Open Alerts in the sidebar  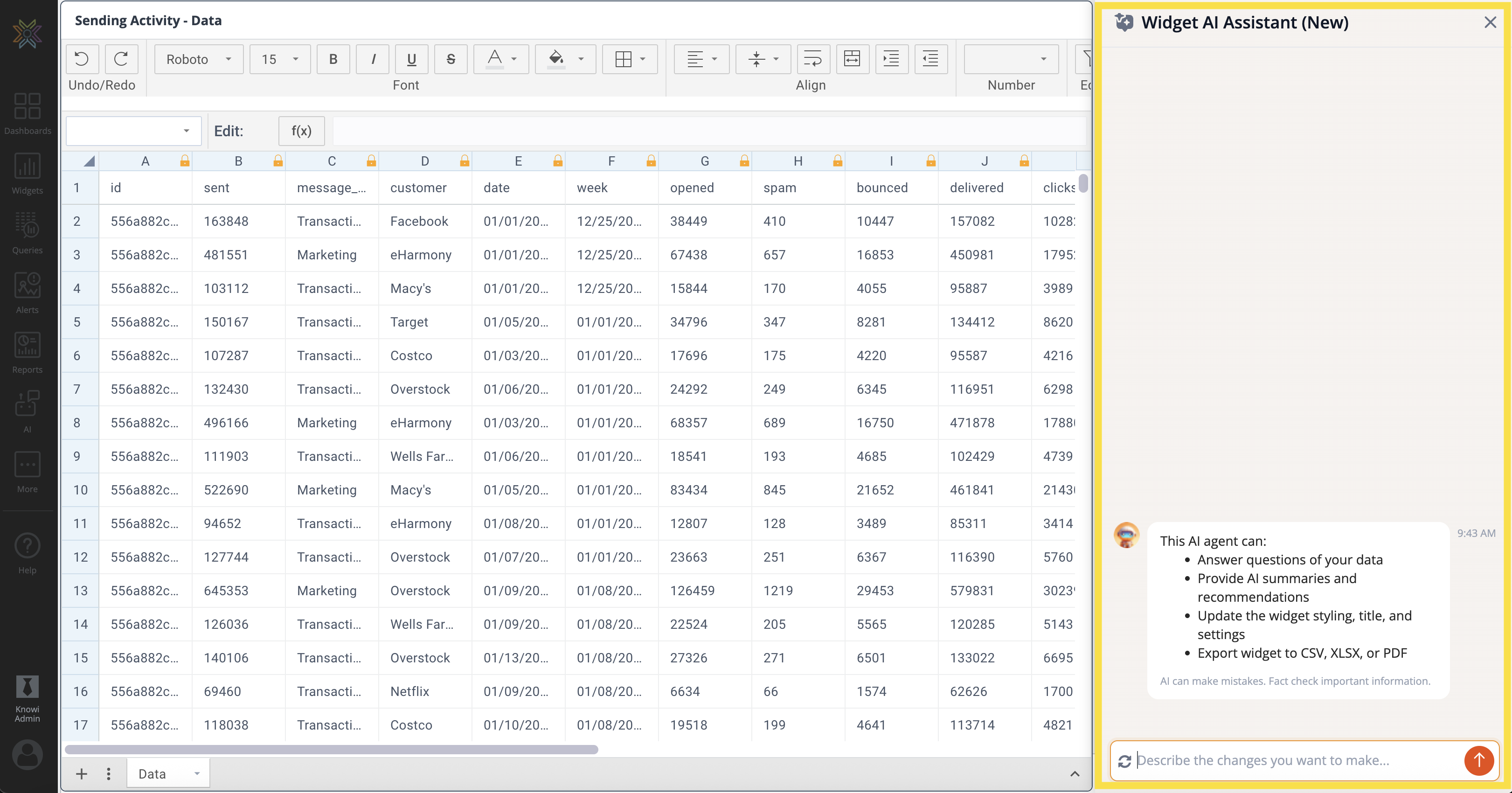pos(27,292)
